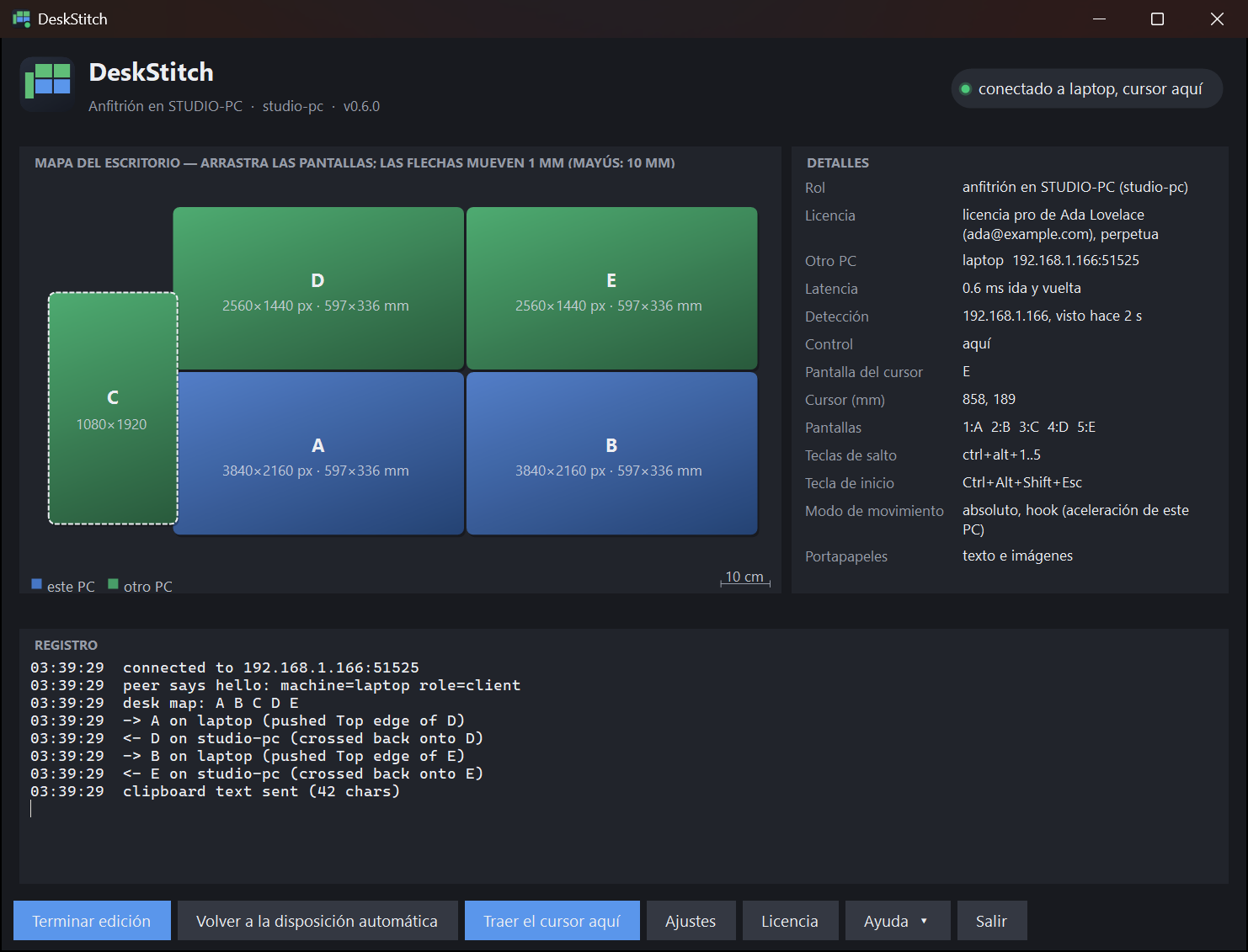Click the green 'otro PC' legend square
Image resolution: width=1248 pixels, height=952 pixels.
[x=113, y=584]
